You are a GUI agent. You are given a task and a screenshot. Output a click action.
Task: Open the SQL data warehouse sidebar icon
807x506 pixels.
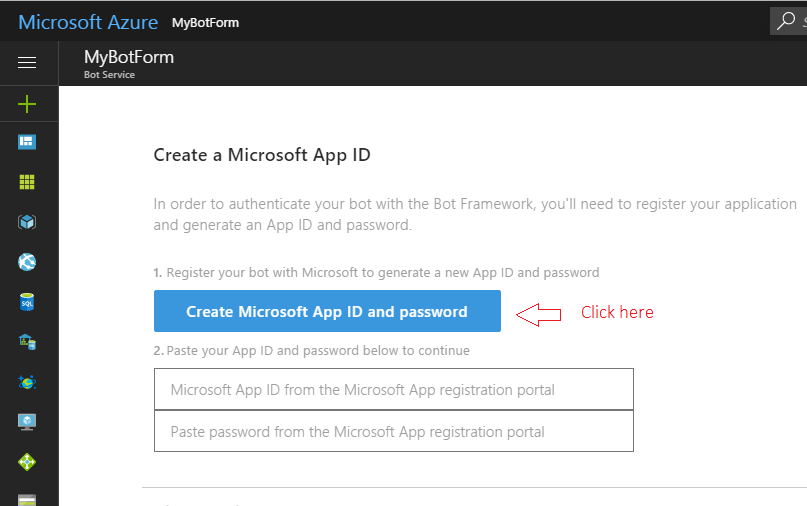[x=27, y=342]
